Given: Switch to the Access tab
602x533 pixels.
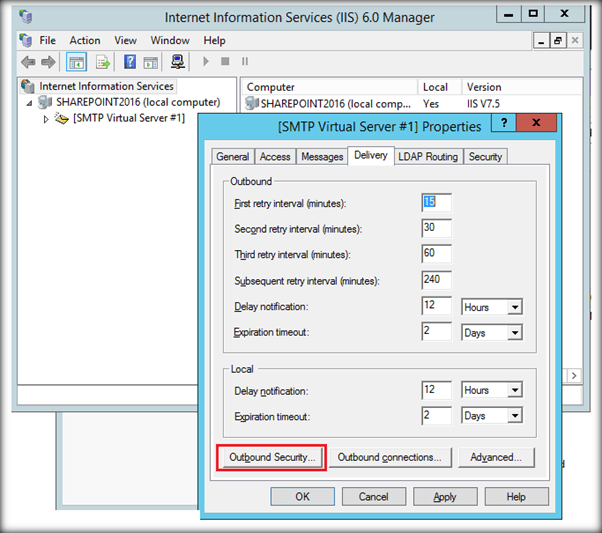Looking at the screenshot, I should pos(275,157).
